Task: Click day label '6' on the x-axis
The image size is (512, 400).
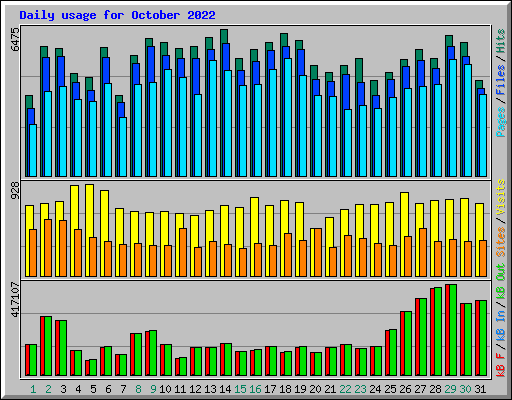Action: [108, 389]
